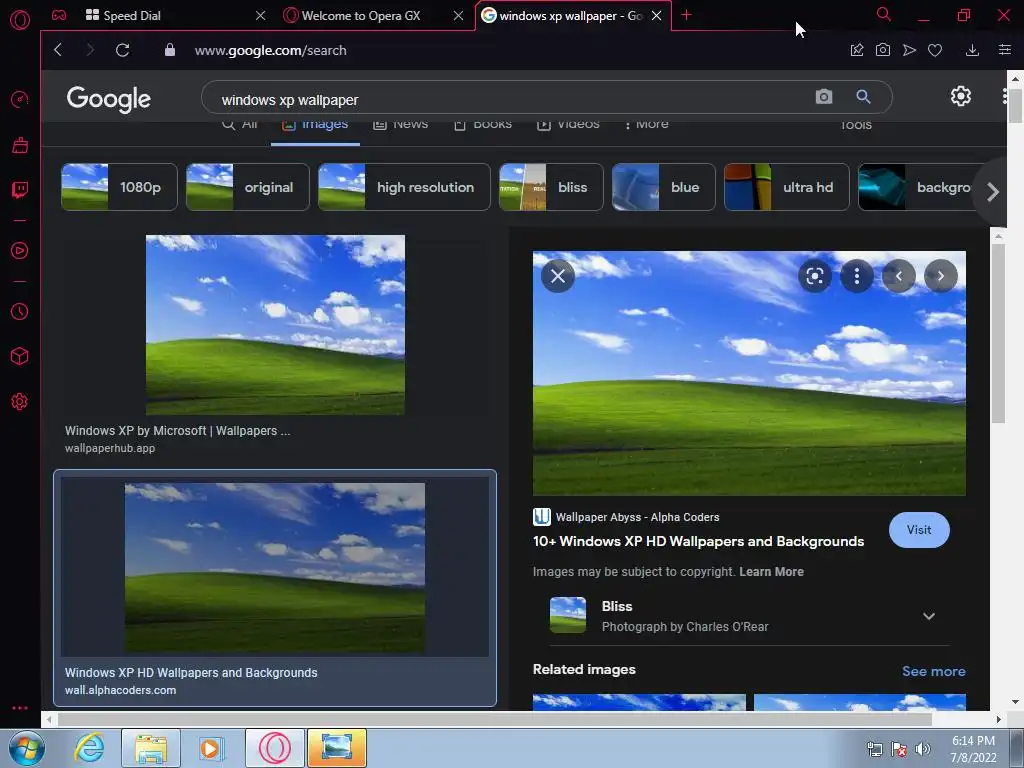Select the Images search tab
This screenshot has height=768, width=1024.
[x=315, y=126]
